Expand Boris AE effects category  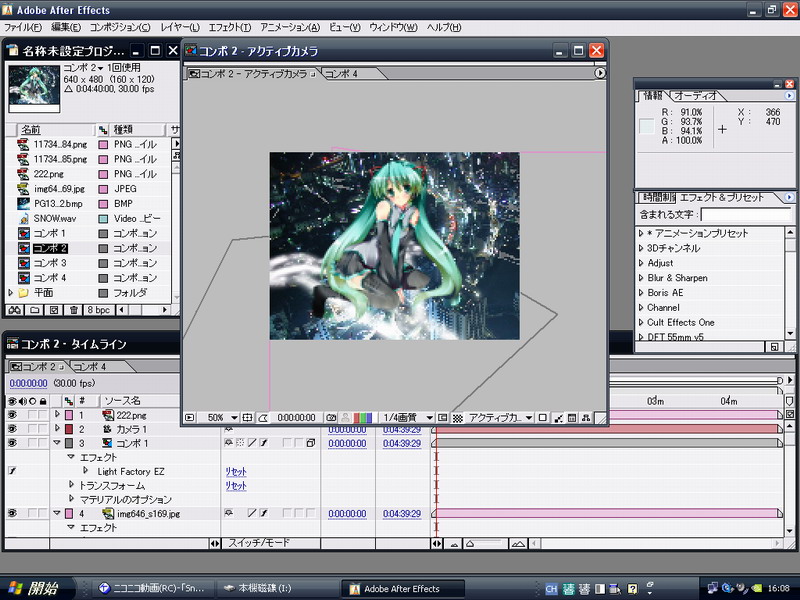(x=641, y=293)
